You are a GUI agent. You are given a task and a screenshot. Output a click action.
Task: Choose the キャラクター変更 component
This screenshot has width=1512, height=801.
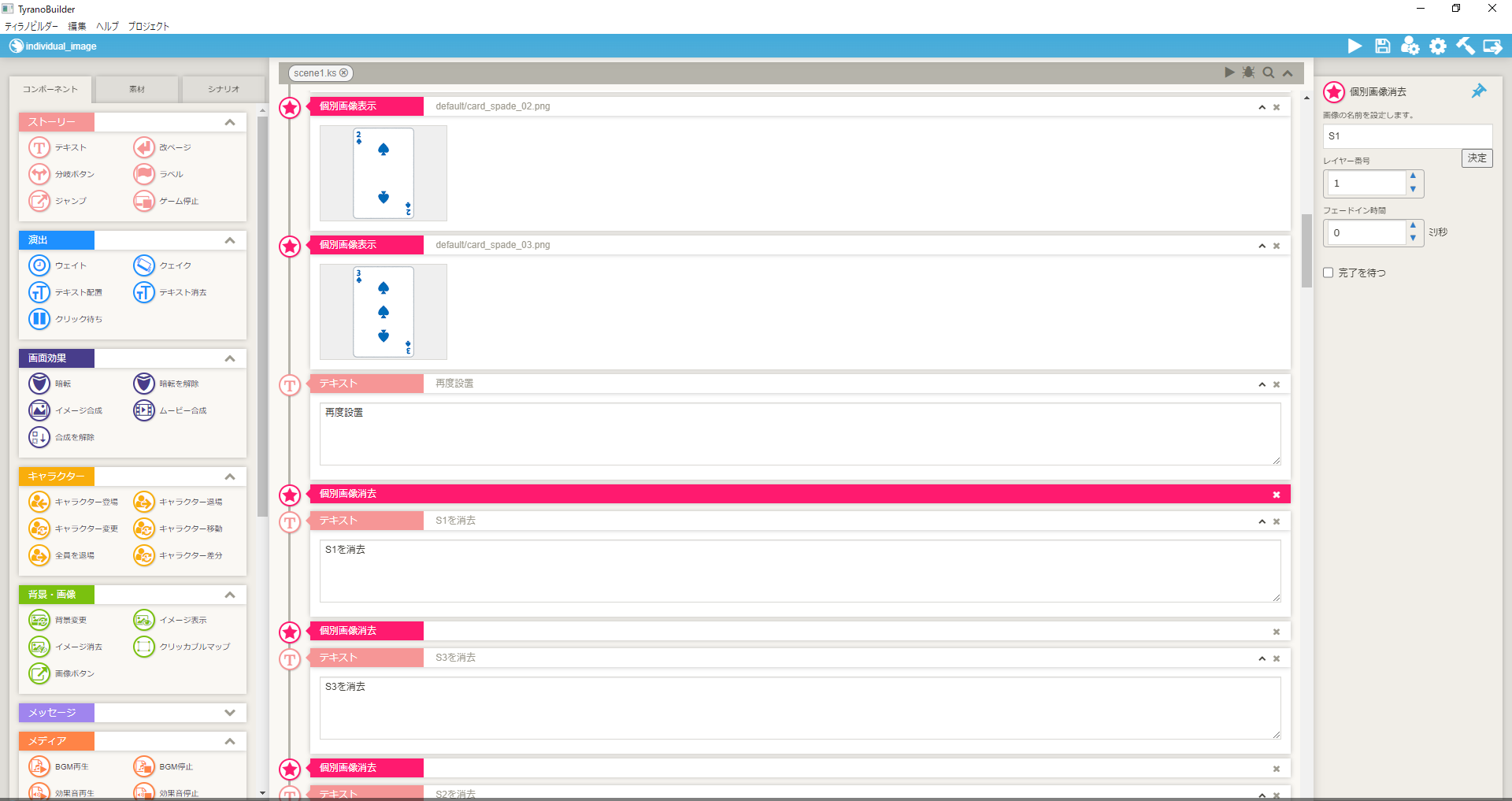click(x=73, y=528)
